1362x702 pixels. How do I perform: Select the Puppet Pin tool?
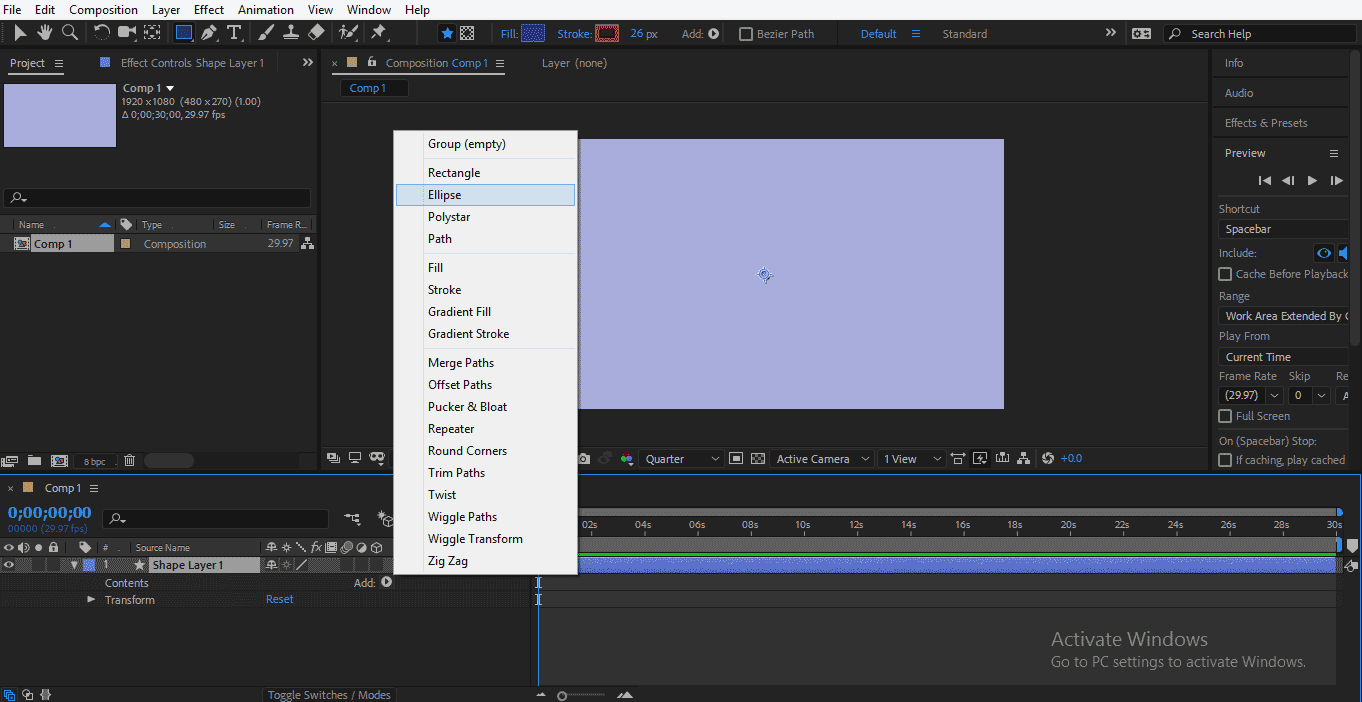click(x=380, y=33)
